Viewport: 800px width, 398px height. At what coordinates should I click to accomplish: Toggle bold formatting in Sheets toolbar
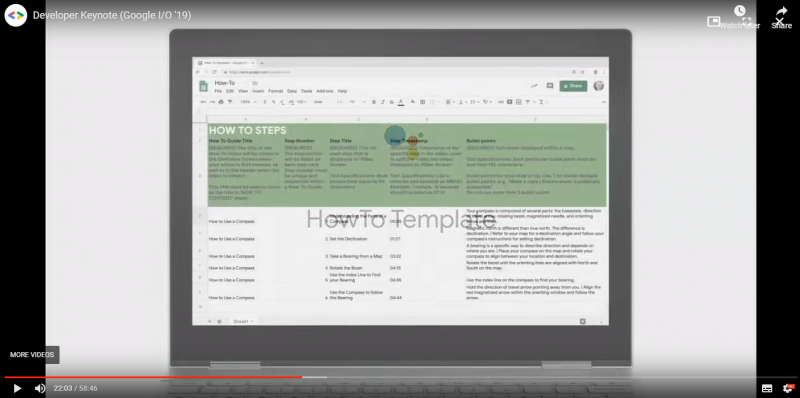tap(373, 102)
